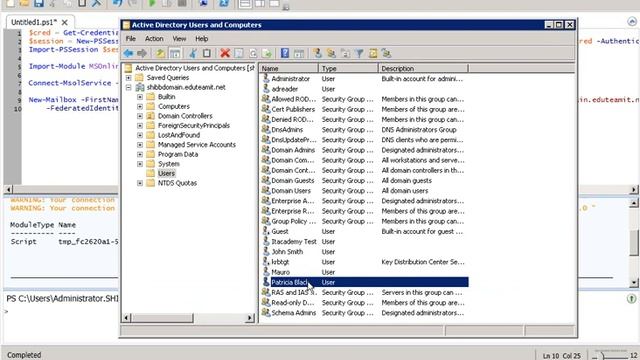Create a new user with toolbar icon
Screen dimensions: 640x360
click(317, 53)
